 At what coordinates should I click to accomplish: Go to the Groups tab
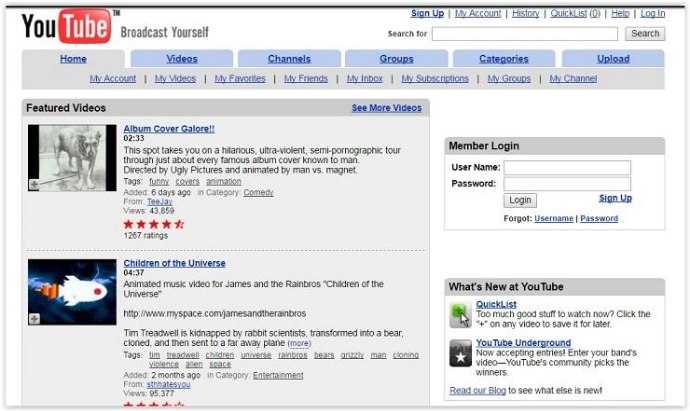[x=396, y=59]
